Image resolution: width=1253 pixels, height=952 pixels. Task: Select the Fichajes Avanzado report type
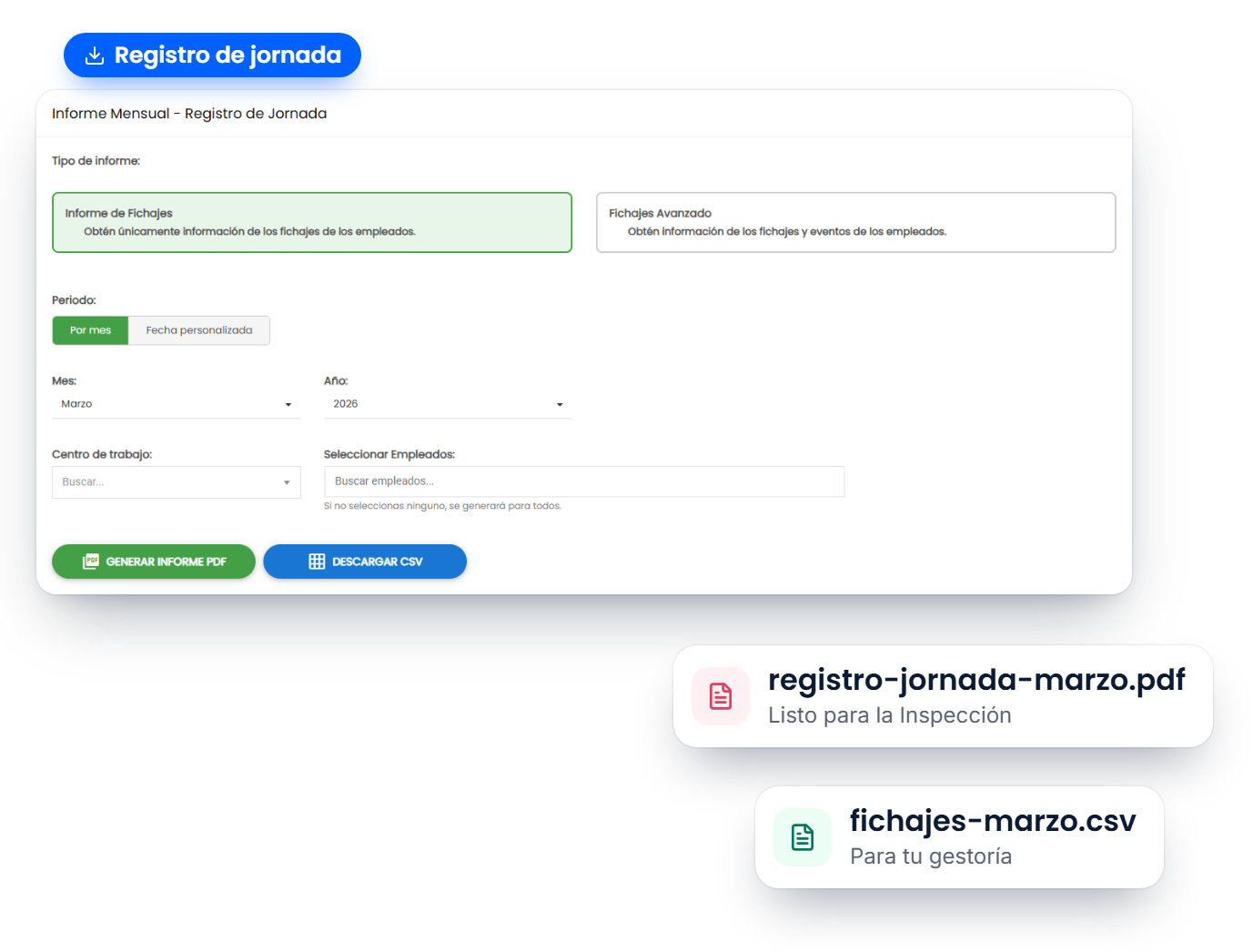[856, 222]
